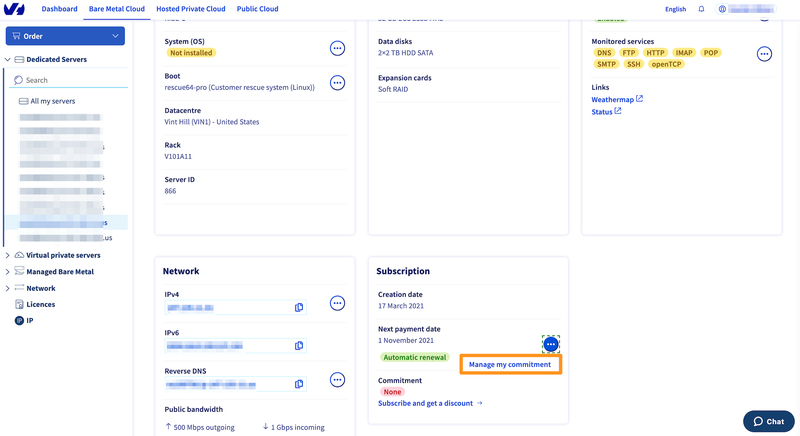Open IPv4 row ellipsis menu
This screenshot has width=800, height=436.
(x=337, y=303)
